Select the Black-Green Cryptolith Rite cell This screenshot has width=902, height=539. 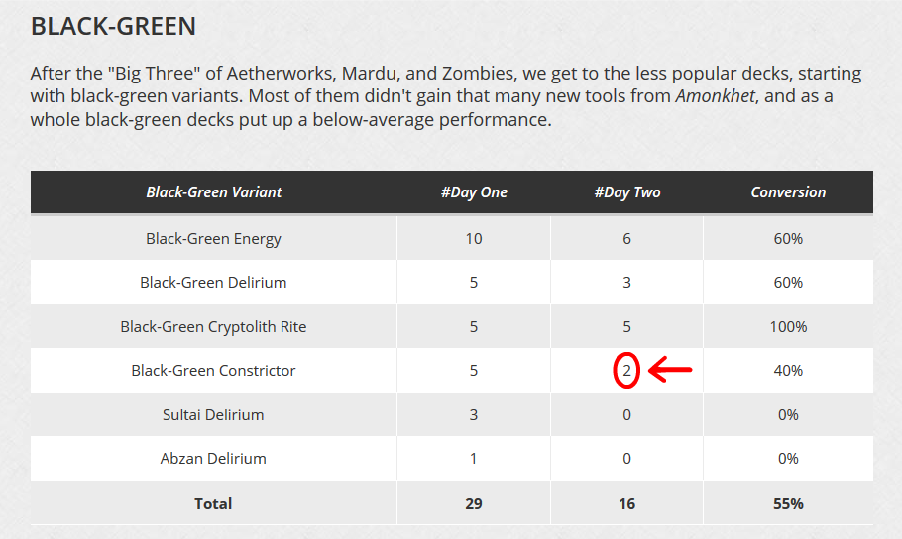pos(213,327)
